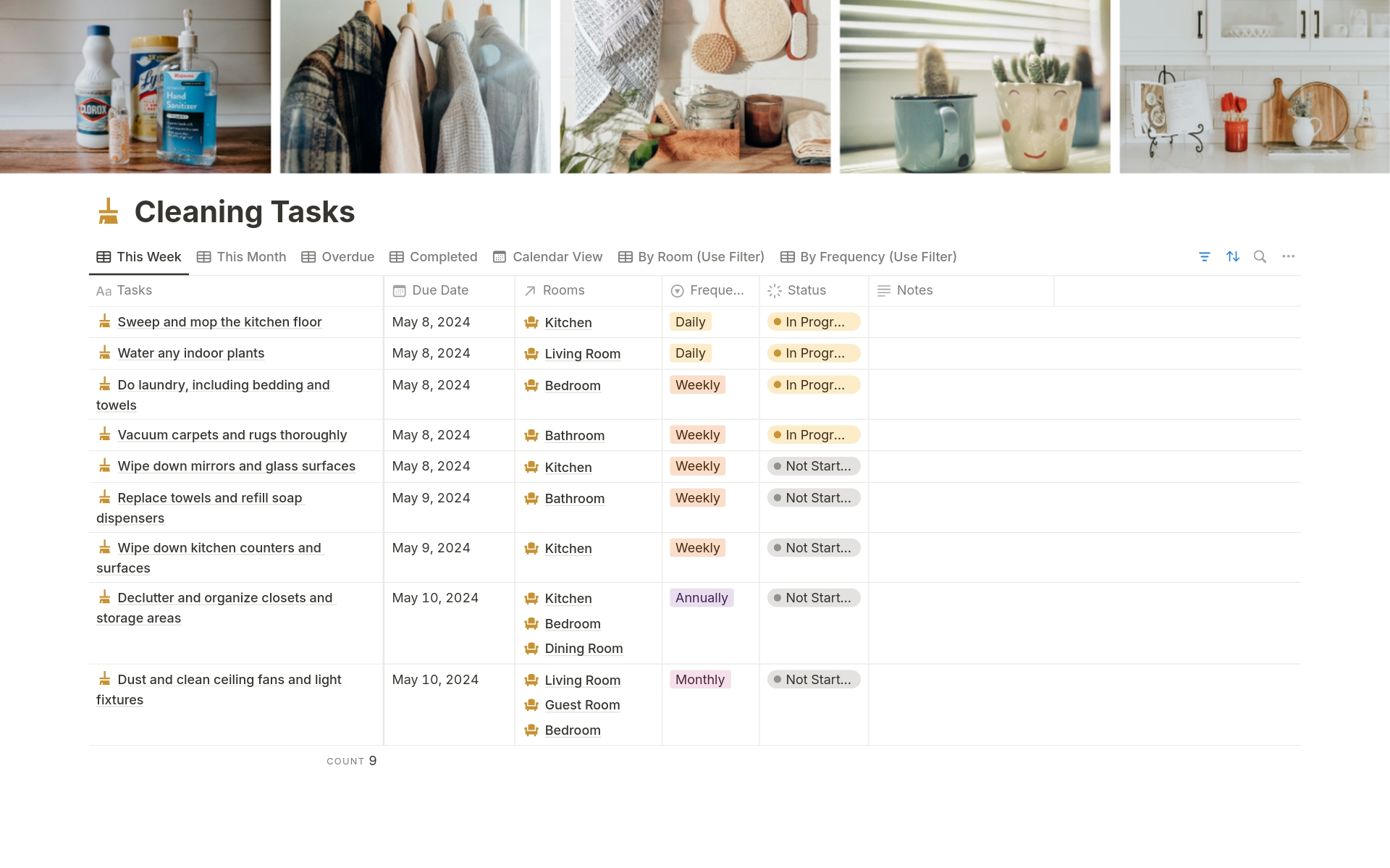Open the Status dropdown for sweeping task
Image resolution: width=1390 pixels, height=868 pixels.
(814, 322)
